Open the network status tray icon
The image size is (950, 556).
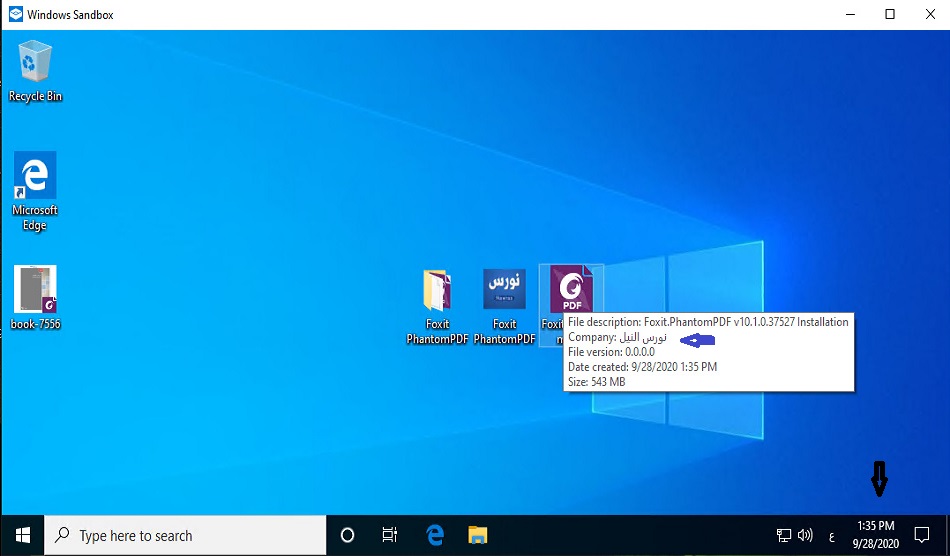click(784, 535)
